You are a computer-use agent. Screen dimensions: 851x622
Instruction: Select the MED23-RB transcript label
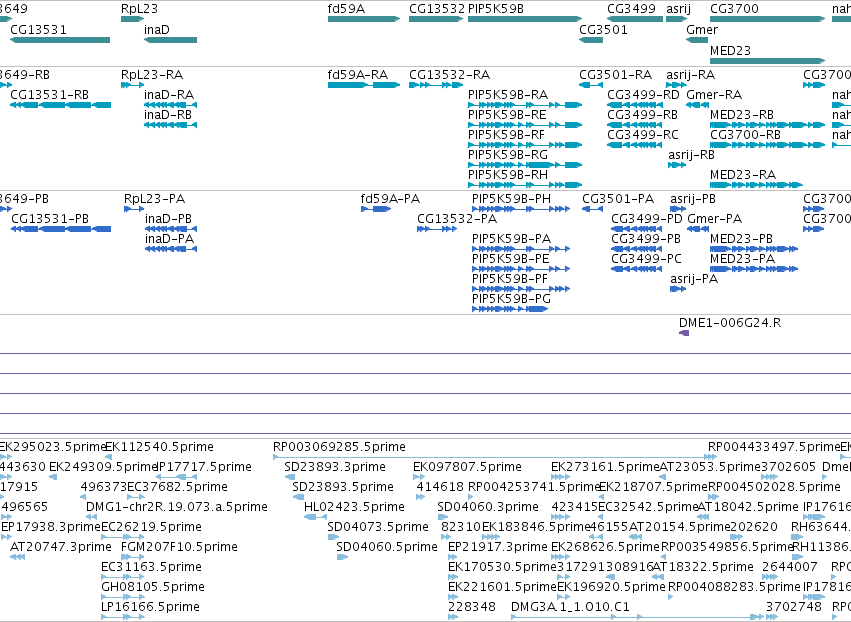tap(742, 115)
